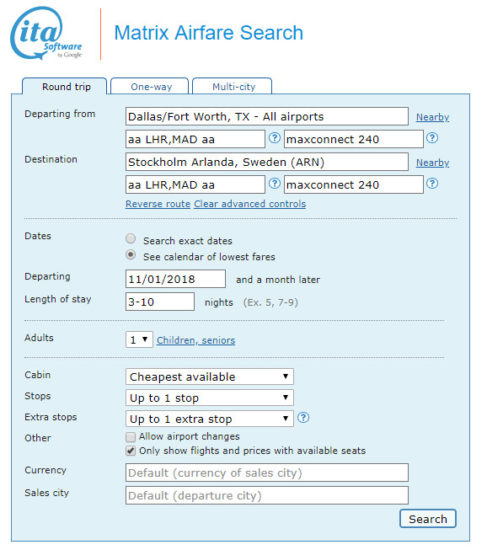This screenshot has height=550, width=487.
Task: Select See calendar of lowest fares
Action: 131,255
